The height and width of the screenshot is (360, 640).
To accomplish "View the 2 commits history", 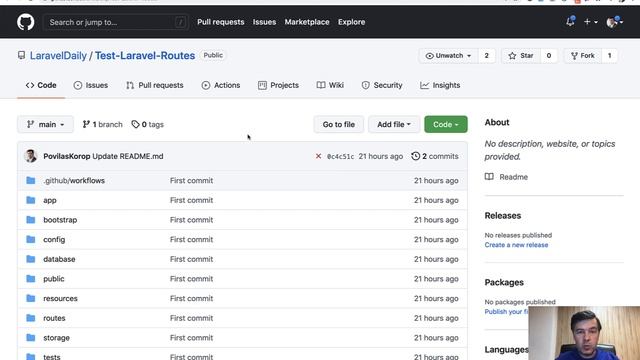I will point(435,156).
